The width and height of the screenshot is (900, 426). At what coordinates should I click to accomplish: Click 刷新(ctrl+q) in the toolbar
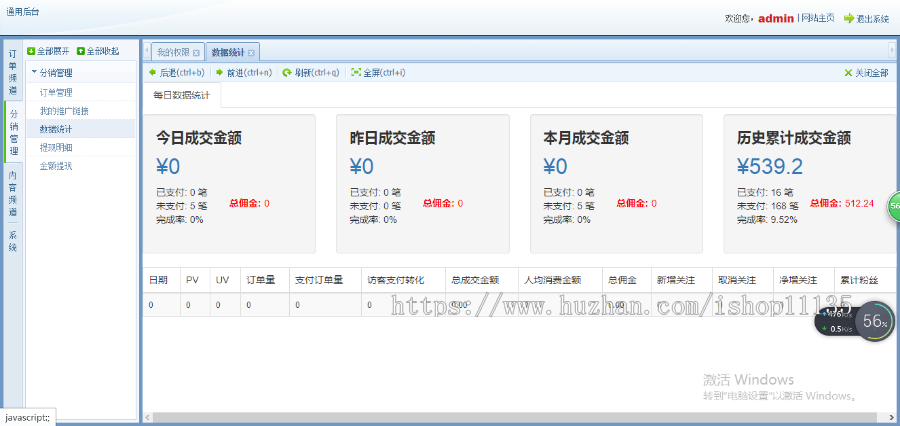click(x=311, y=73)
